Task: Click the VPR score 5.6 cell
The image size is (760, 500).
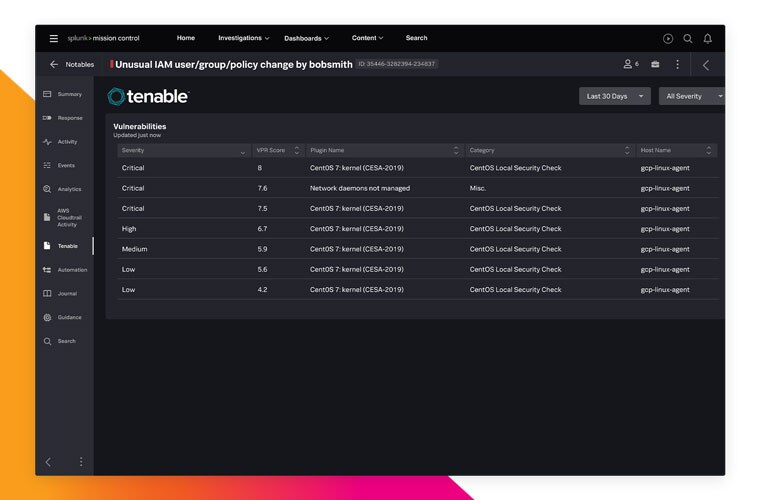Action: tap(262, 269)
